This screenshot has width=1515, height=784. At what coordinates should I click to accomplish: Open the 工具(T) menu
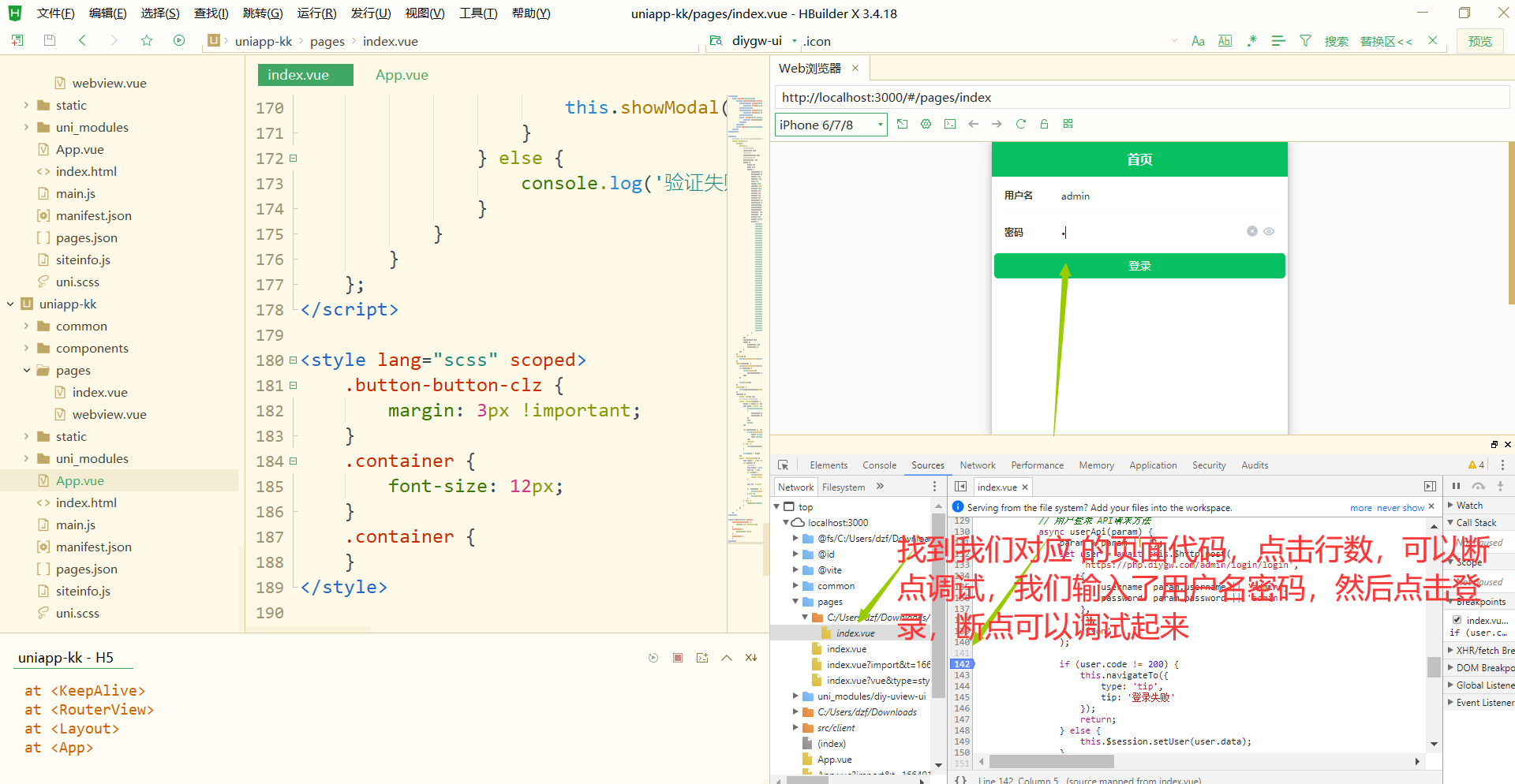pos(478,13)
